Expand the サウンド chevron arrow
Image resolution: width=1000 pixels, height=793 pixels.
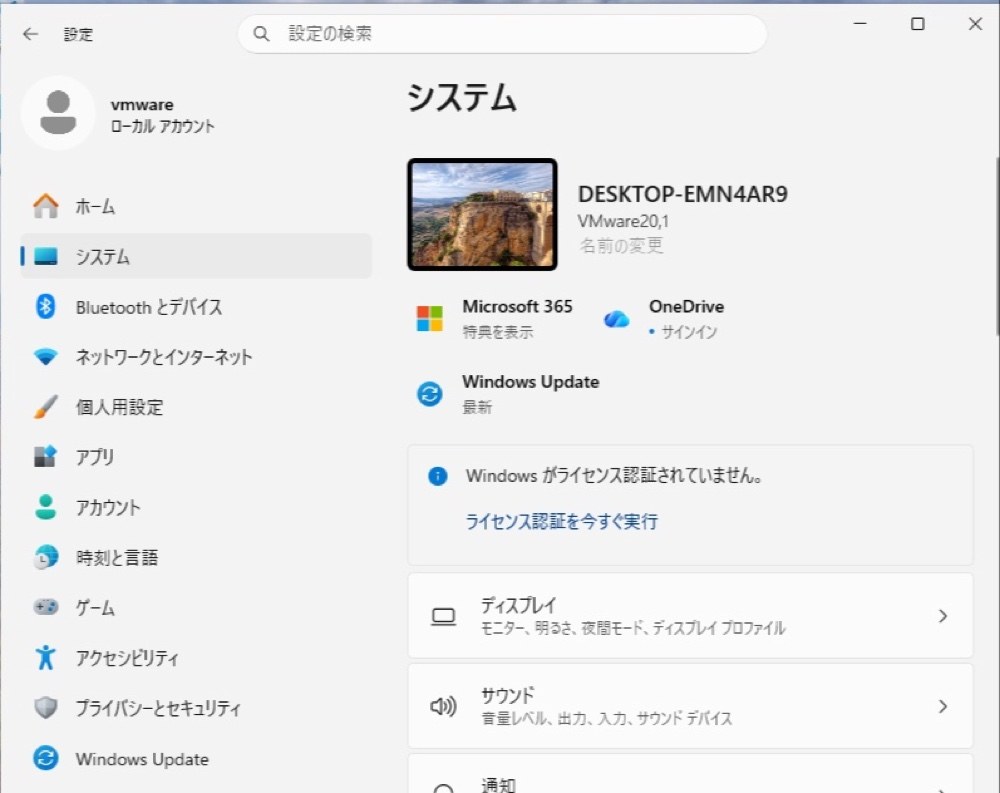pyautogui.click(x=943, y=706)
